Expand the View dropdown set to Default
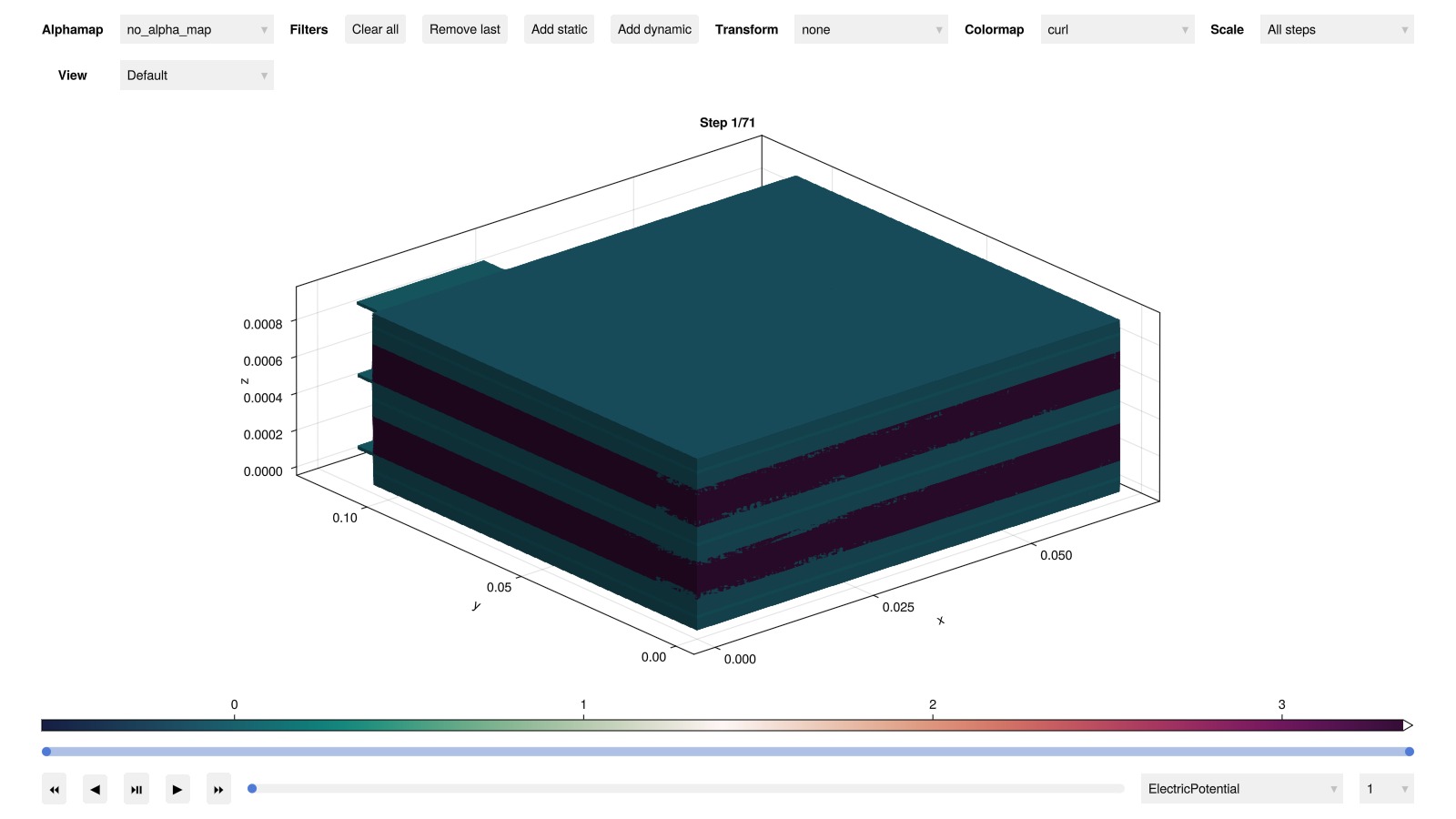Image resolution: width=1456 pixels, height=819 pixels. [x=197, y=76]
